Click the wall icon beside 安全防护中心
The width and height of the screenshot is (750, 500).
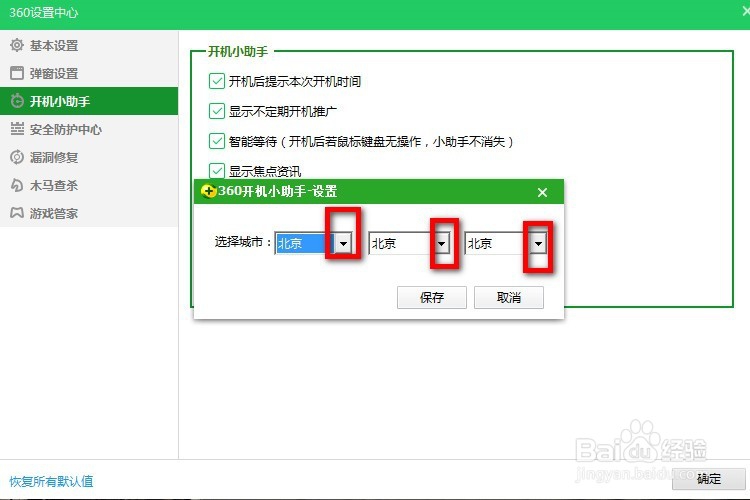click(x=17, y=129)
